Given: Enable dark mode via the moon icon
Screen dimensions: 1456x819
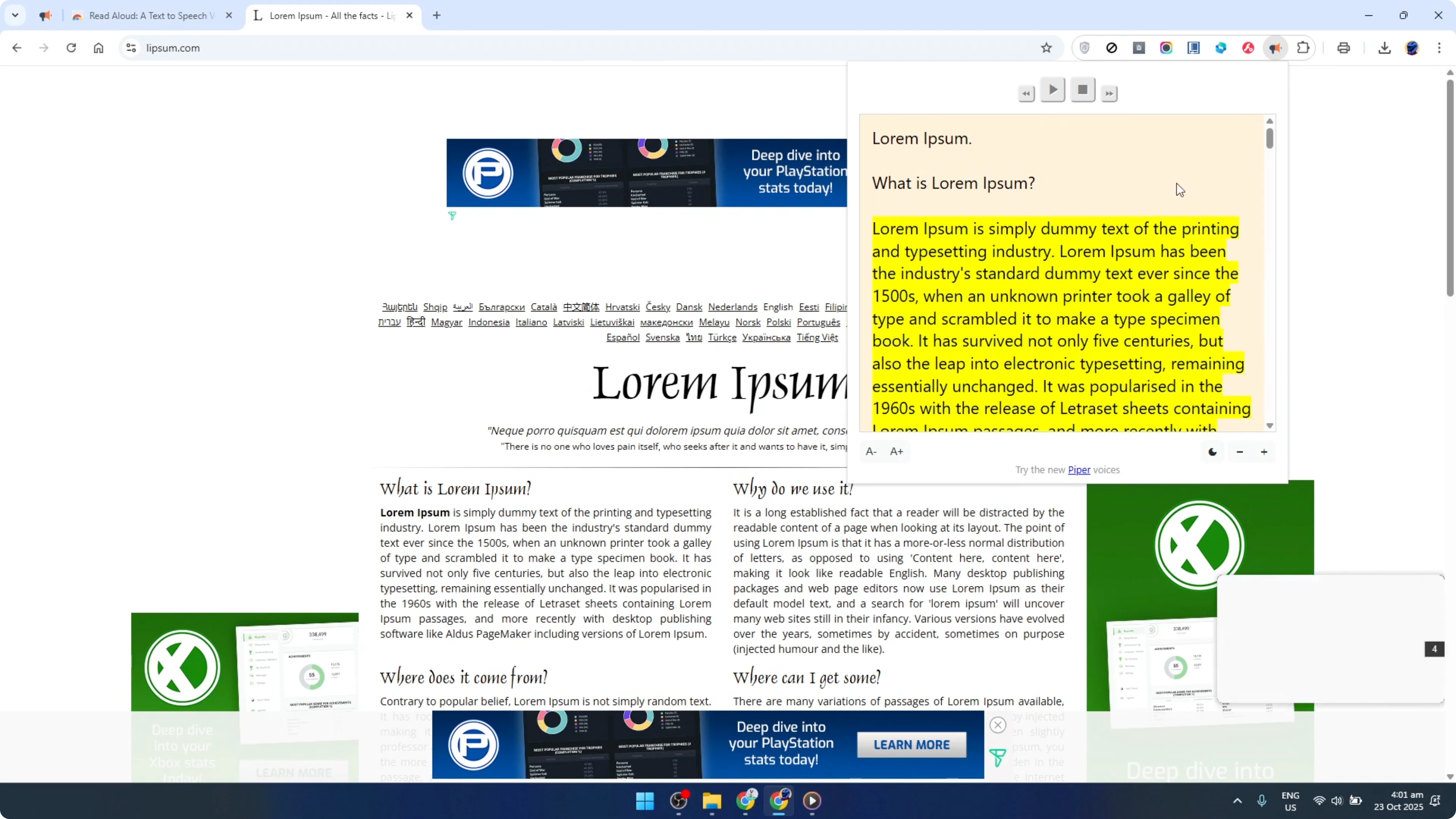Looking at the screenshot, I should coord(1212,451).
